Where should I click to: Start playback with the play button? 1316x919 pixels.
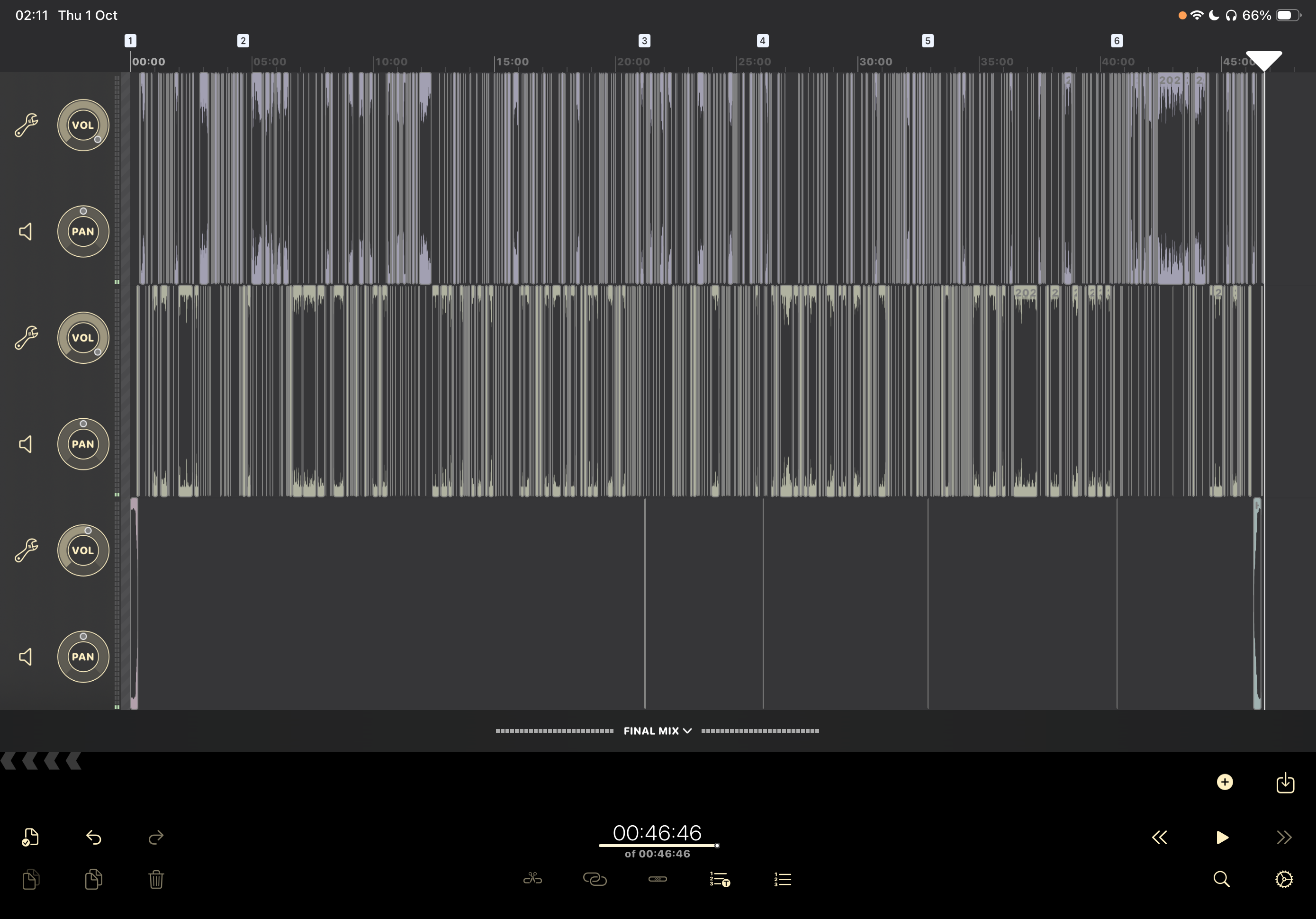click(1222, 838)
